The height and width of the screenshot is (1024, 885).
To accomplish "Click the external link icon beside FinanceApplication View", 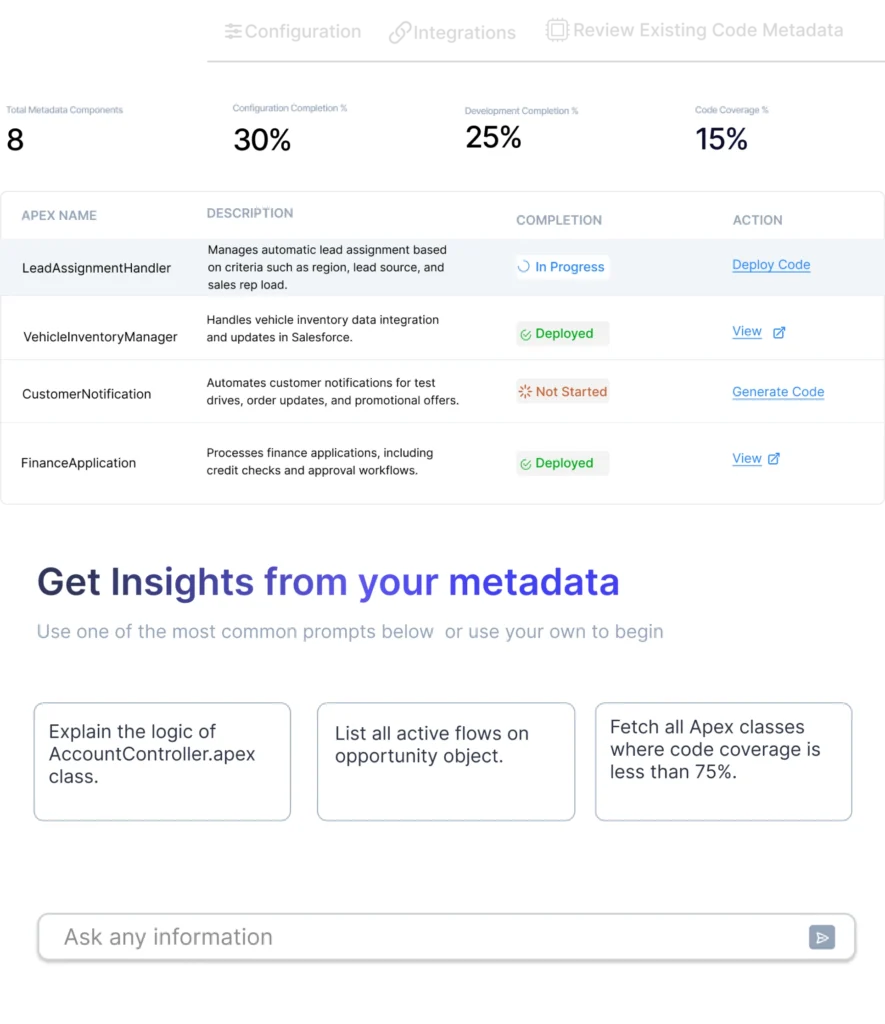I will click(773, 458).
